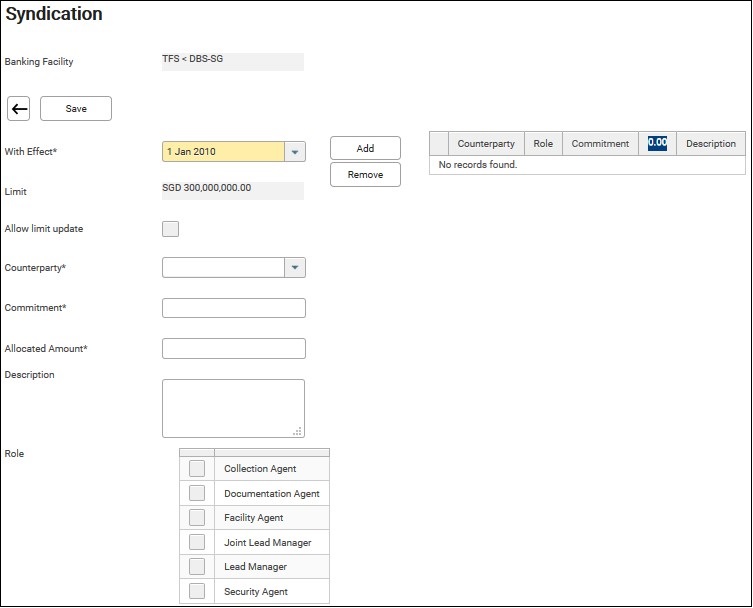753x608 pixels.
Task: Expand the Counterparty dropdown list
Action: [295, 268]
